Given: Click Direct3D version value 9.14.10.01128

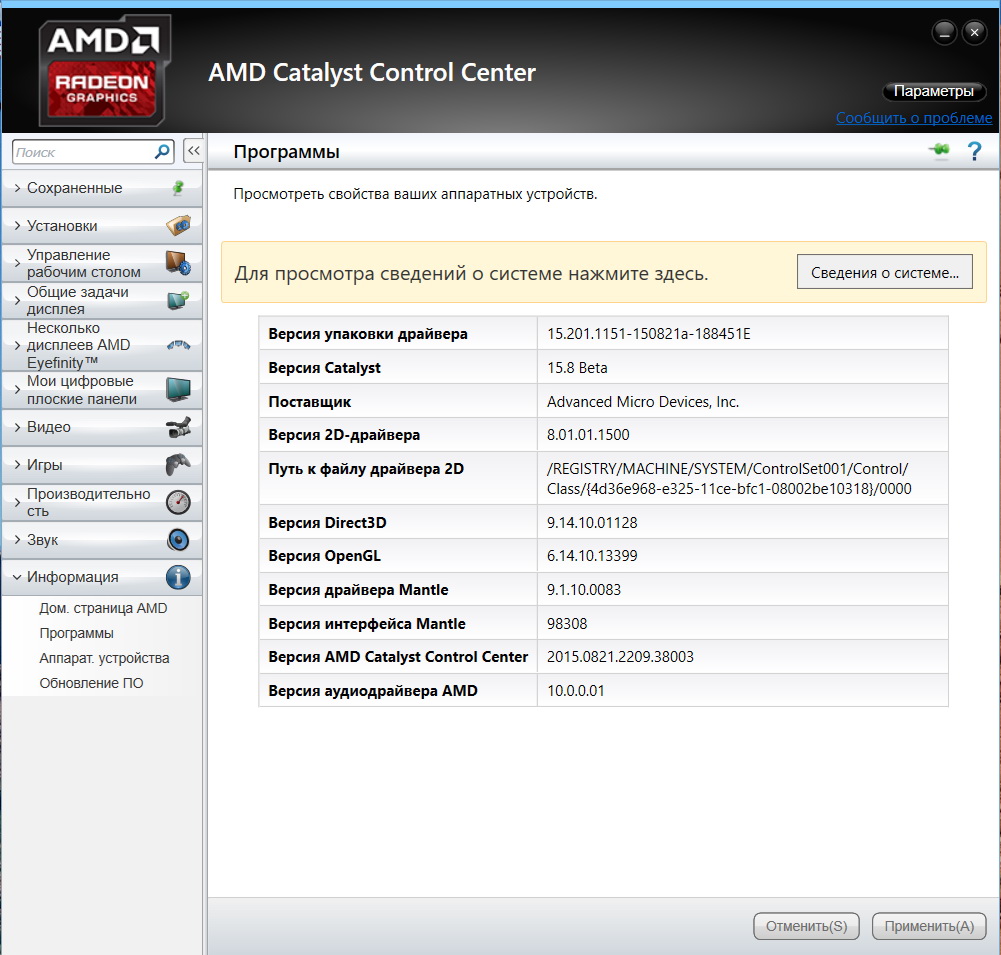Looking at the screenshot, I should (592, 523).
